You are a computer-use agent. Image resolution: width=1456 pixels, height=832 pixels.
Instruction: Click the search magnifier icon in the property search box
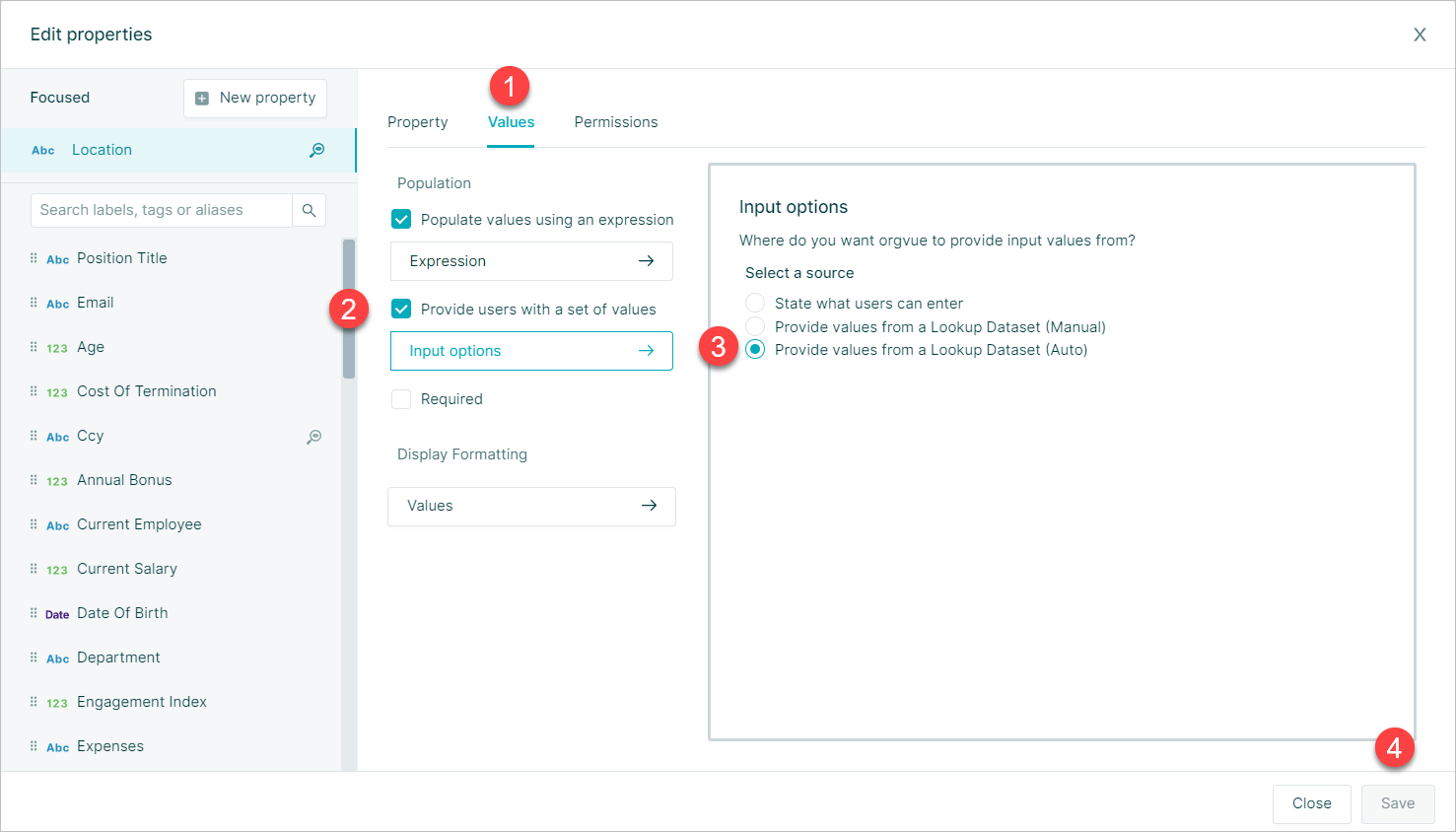click(x=309, y=210)
